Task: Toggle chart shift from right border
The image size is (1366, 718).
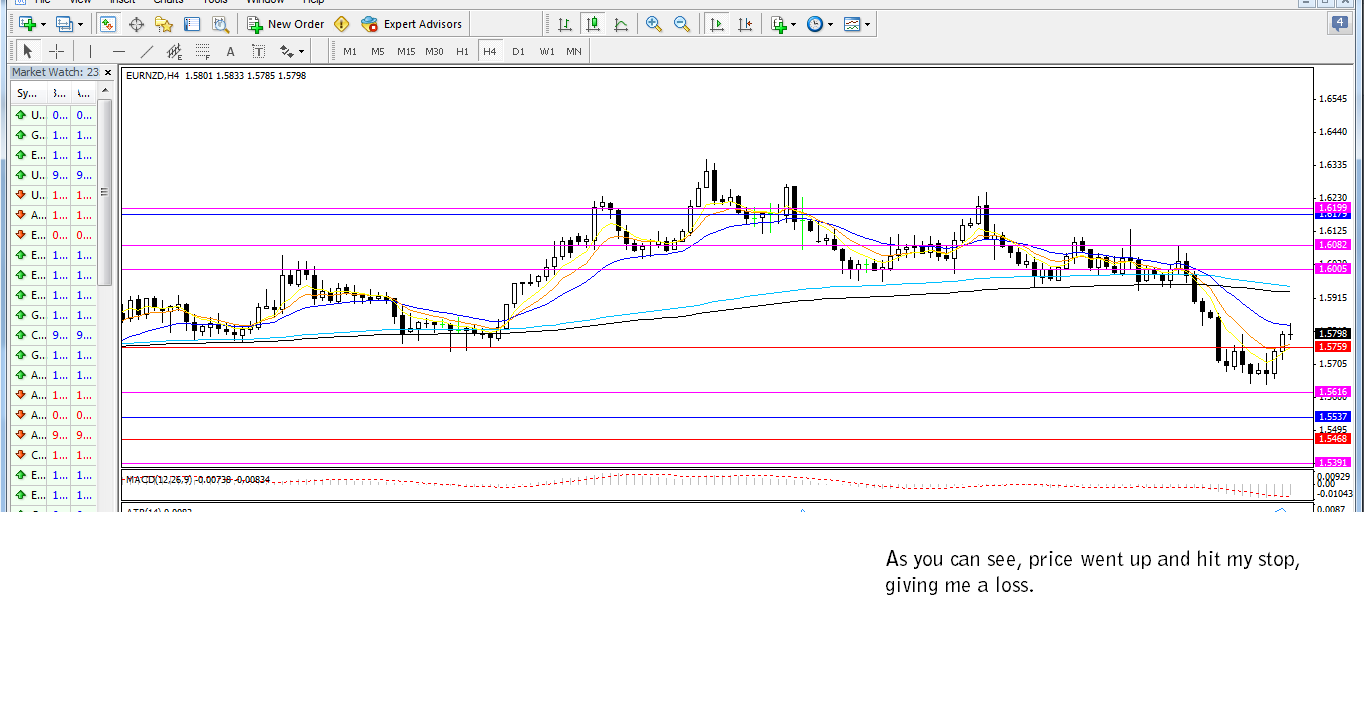Action: point(745,24)
